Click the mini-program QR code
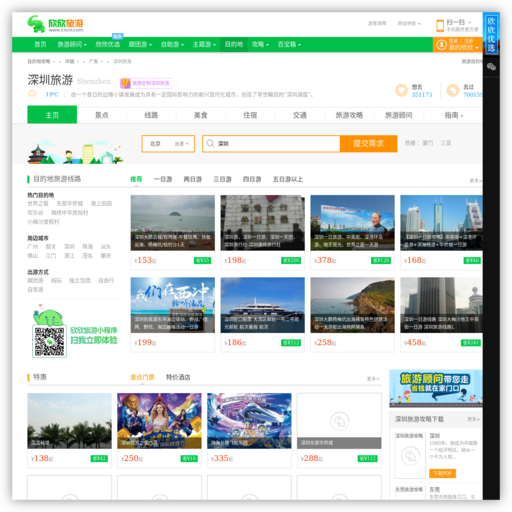Screen dimensions: 512x512 point(49,342)
